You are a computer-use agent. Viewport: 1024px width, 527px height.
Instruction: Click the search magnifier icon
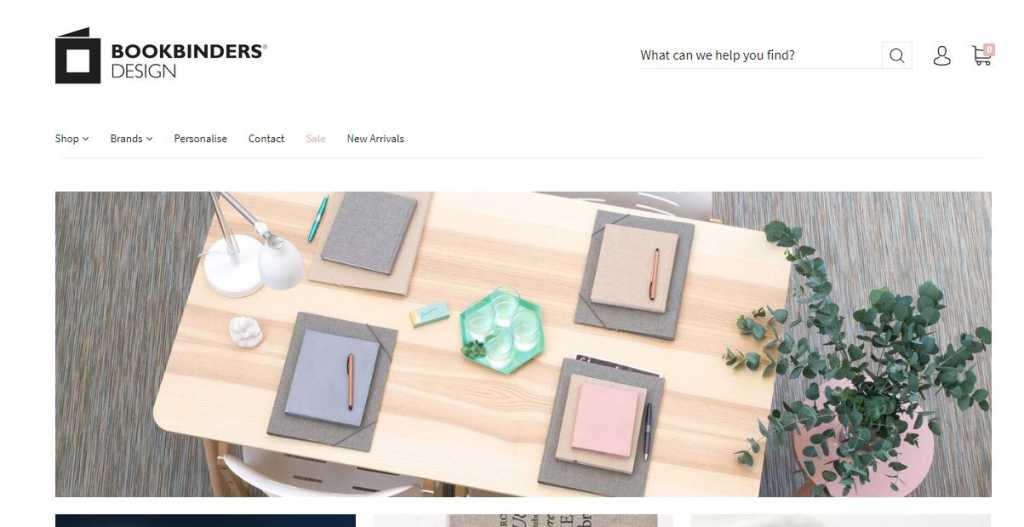[897, 56]
